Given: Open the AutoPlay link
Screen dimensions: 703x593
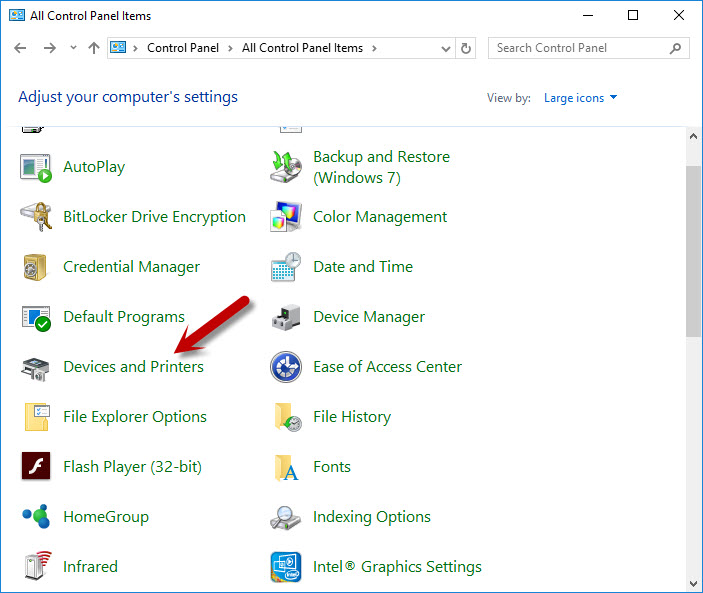Looking at the screenshot, I should click(94, 167).
